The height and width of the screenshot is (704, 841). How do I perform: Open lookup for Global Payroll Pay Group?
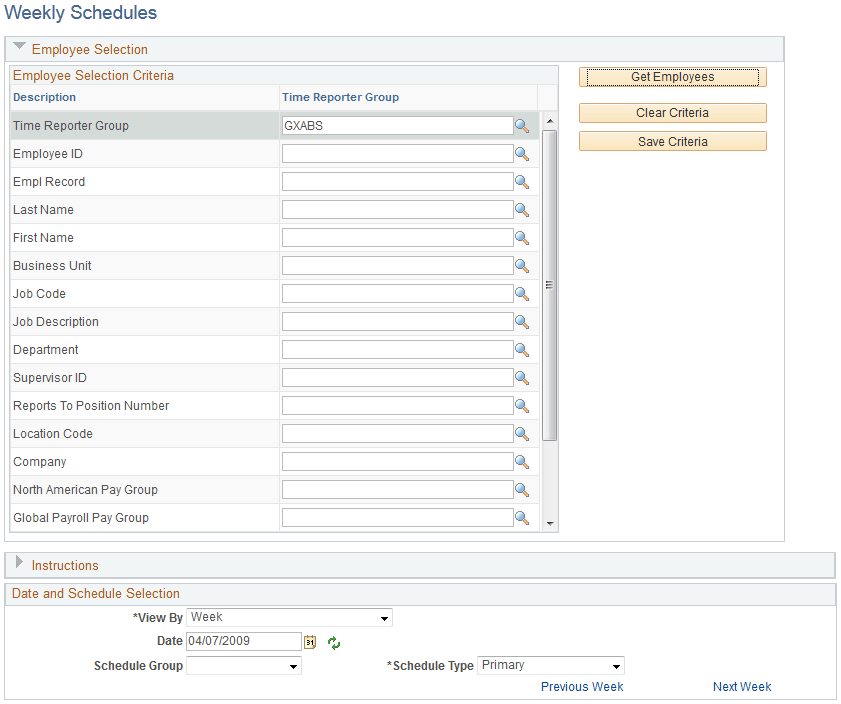coord(522,517)
